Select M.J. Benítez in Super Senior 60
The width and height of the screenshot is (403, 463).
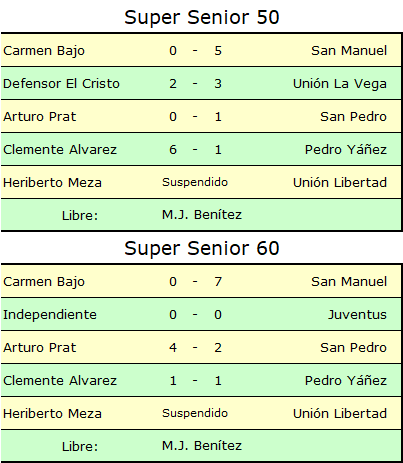[x=202, y=446]
